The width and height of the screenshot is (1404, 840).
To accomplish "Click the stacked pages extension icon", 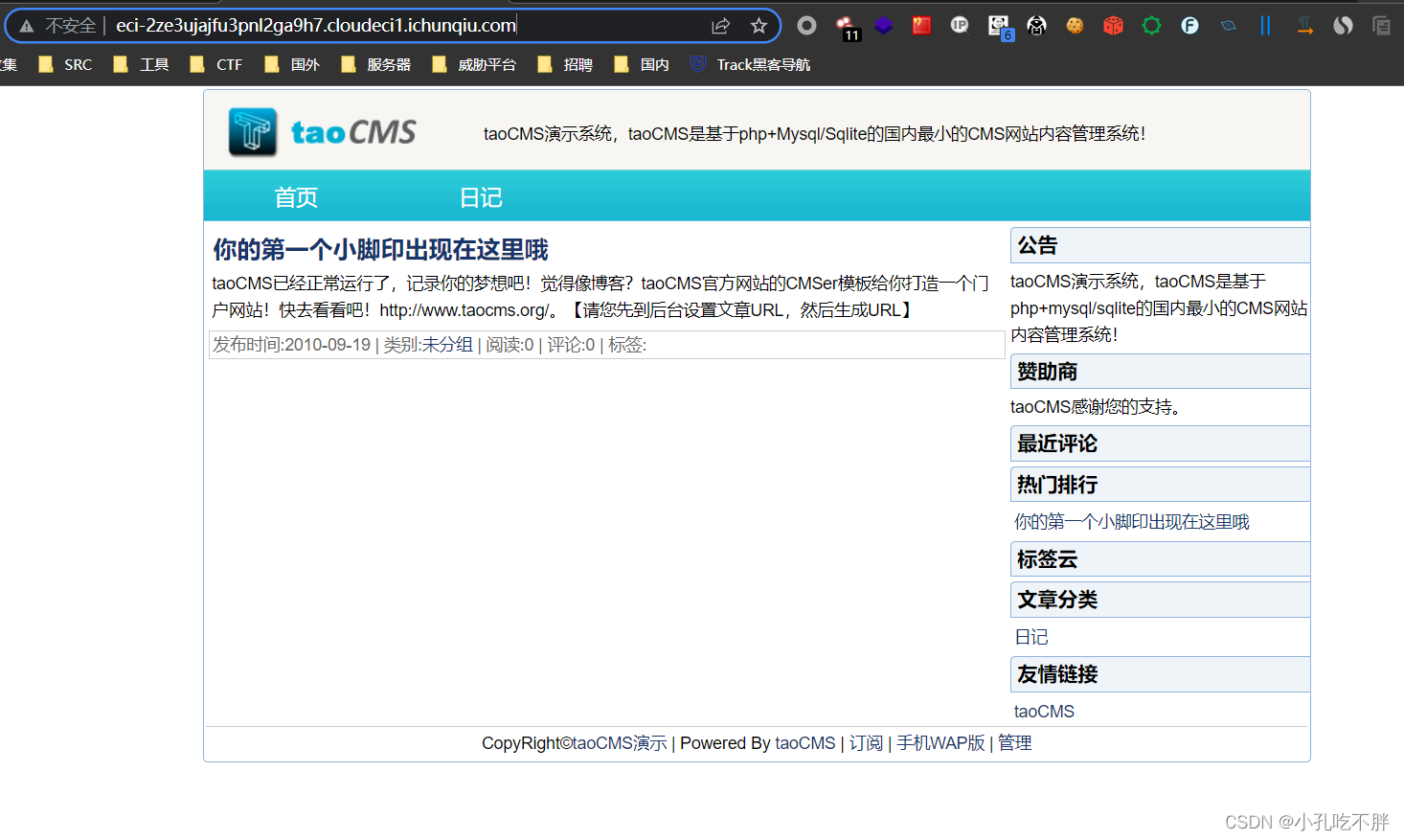I will tap(1381, 26).
